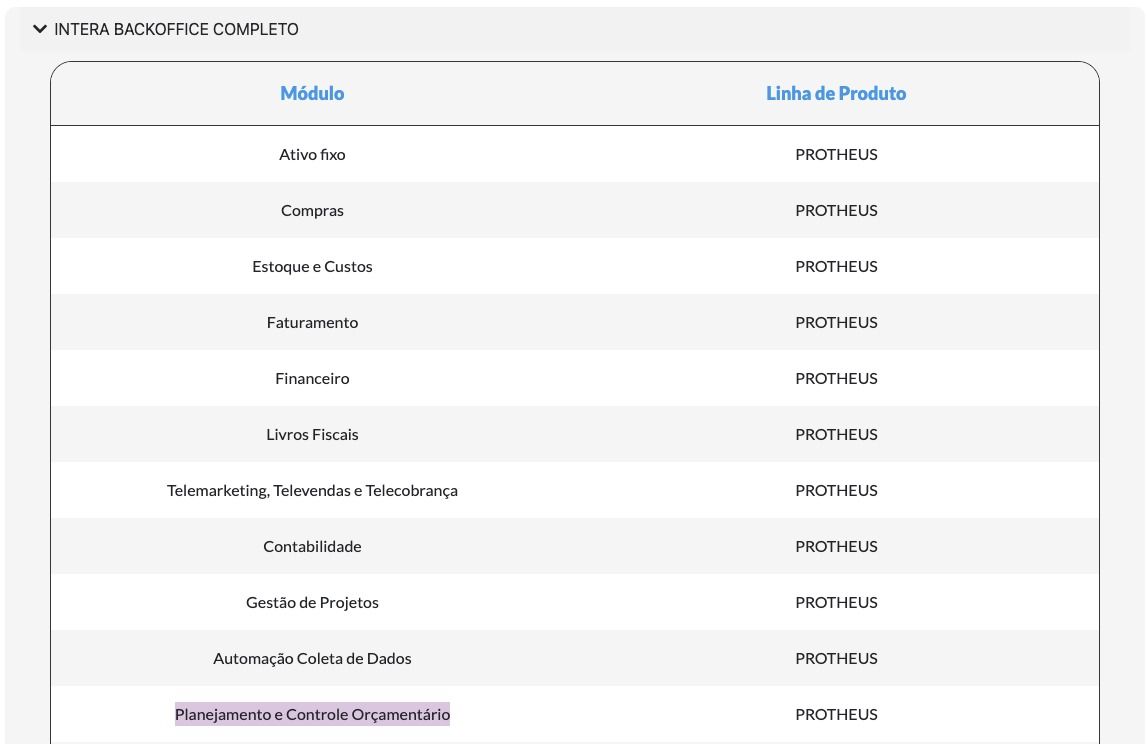The height and width of the screenshot is (744, 1148).
Task: Click the Livros Fiscais module text
Action: point(312,435)
